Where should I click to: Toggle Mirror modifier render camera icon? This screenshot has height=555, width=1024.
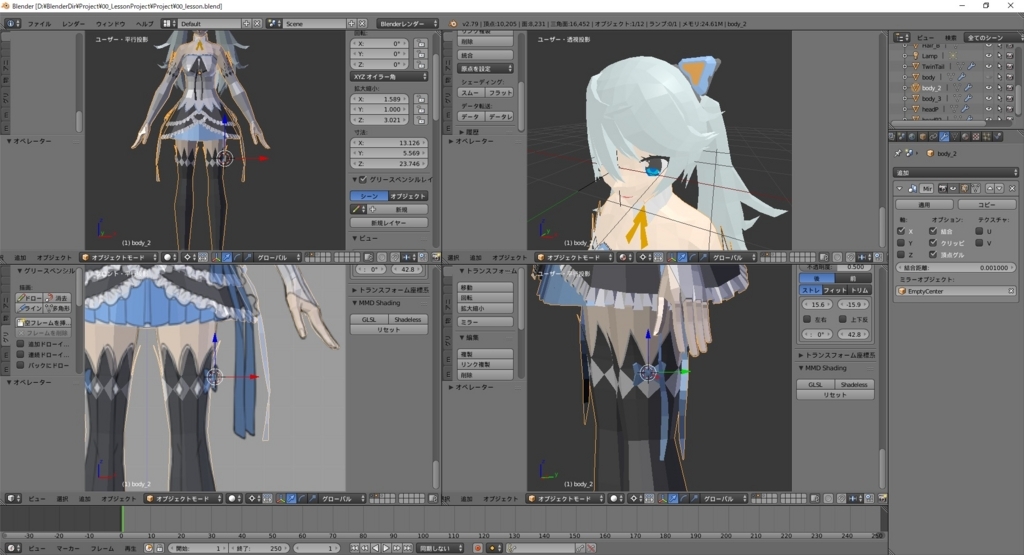[x=942, y=189]
